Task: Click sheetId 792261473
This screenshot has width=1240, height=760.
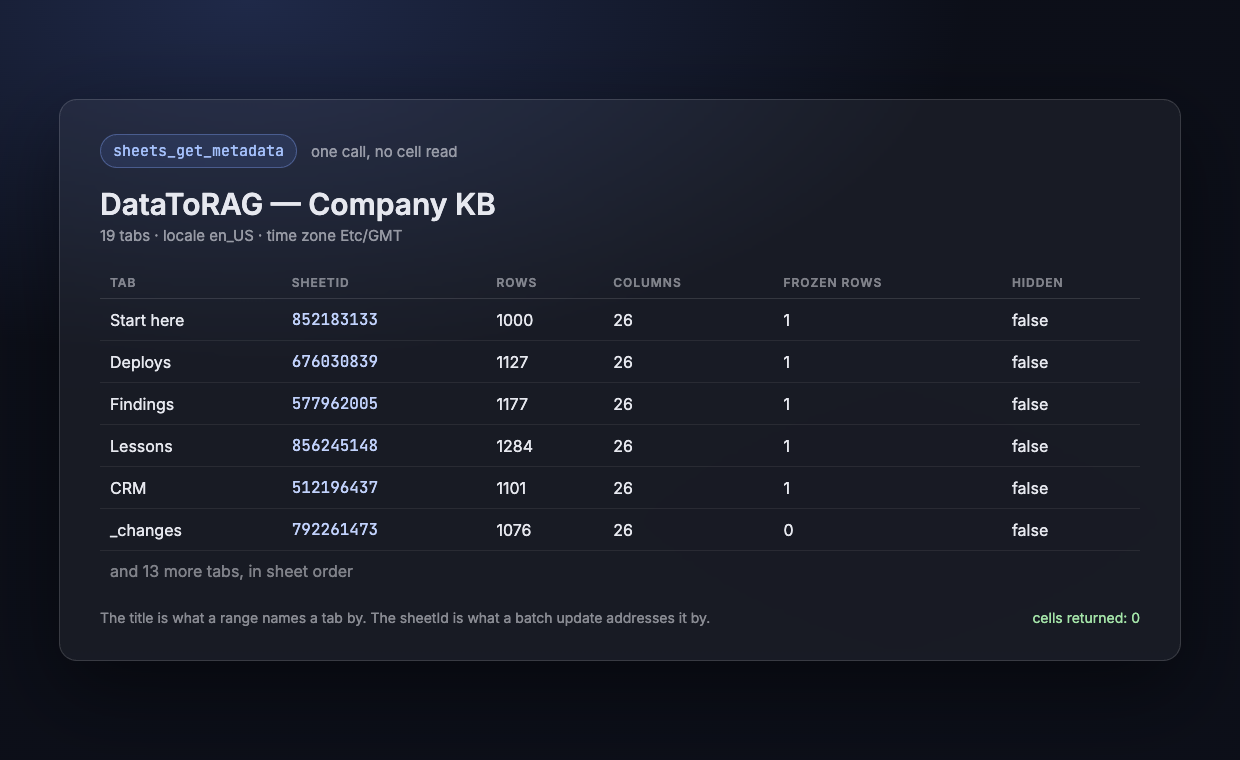Action: coord(335,530)
